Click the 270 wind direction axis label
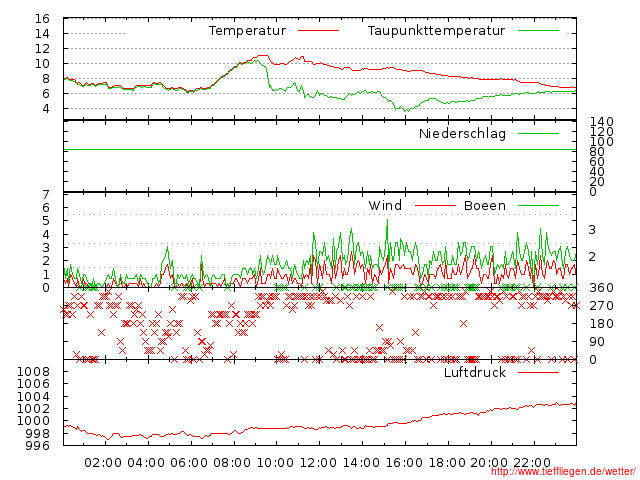 [x=602, y=306]
